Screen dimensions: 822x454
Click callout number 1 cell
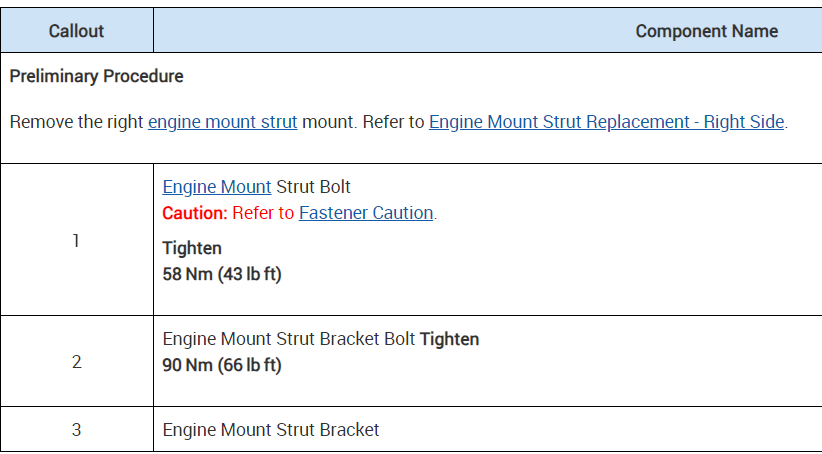[76, 241]
